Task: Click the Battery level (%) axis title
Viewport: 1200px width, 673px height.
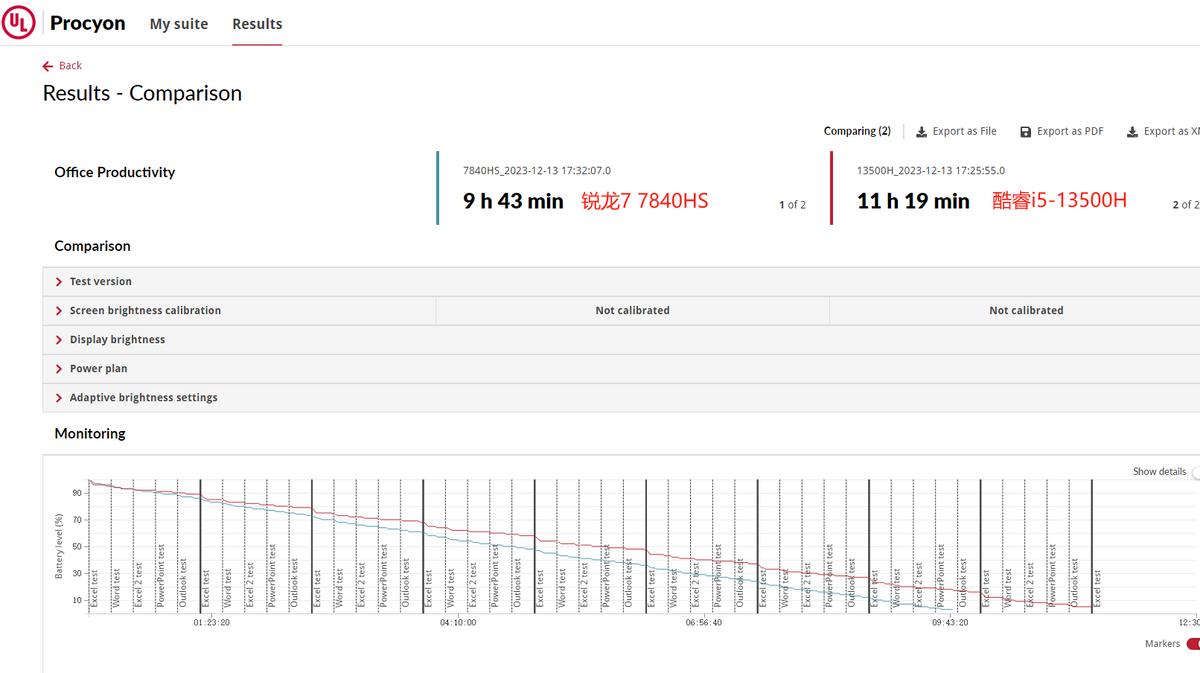Action: pos(59,546)
